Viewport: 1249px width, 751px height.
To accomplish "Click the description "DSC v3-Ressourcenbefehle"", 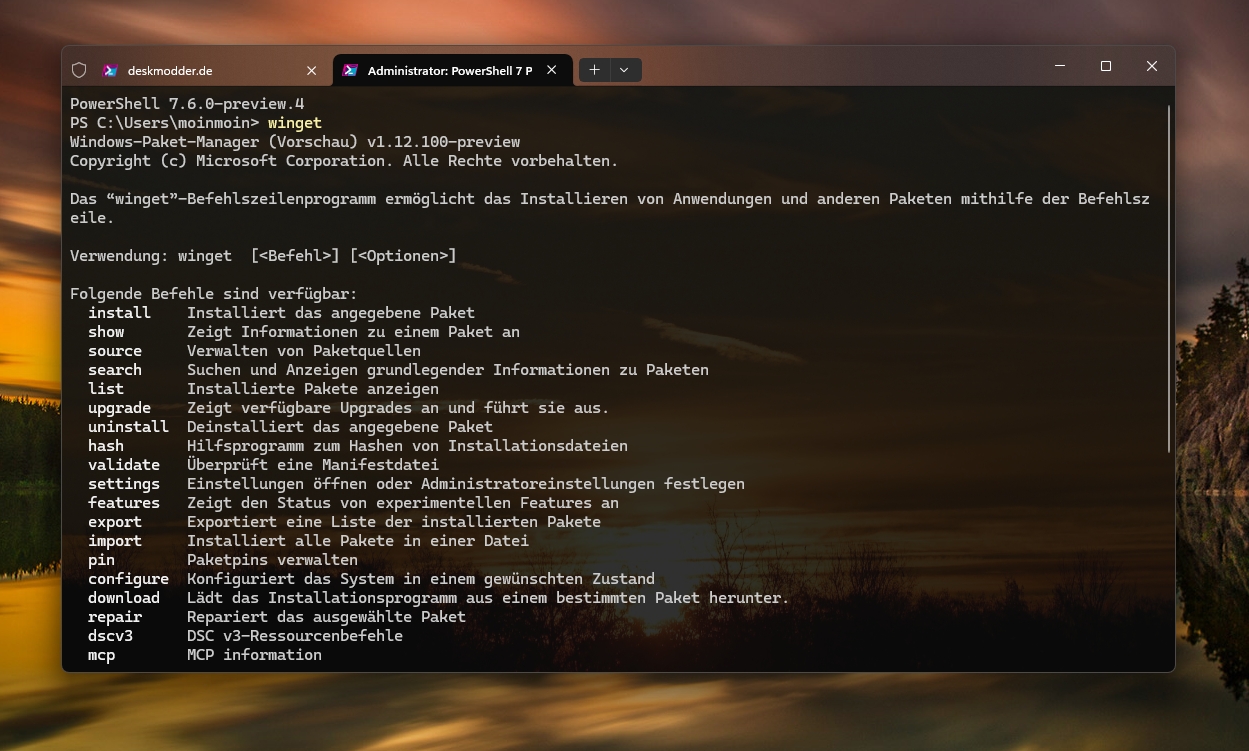I will 295,636.
